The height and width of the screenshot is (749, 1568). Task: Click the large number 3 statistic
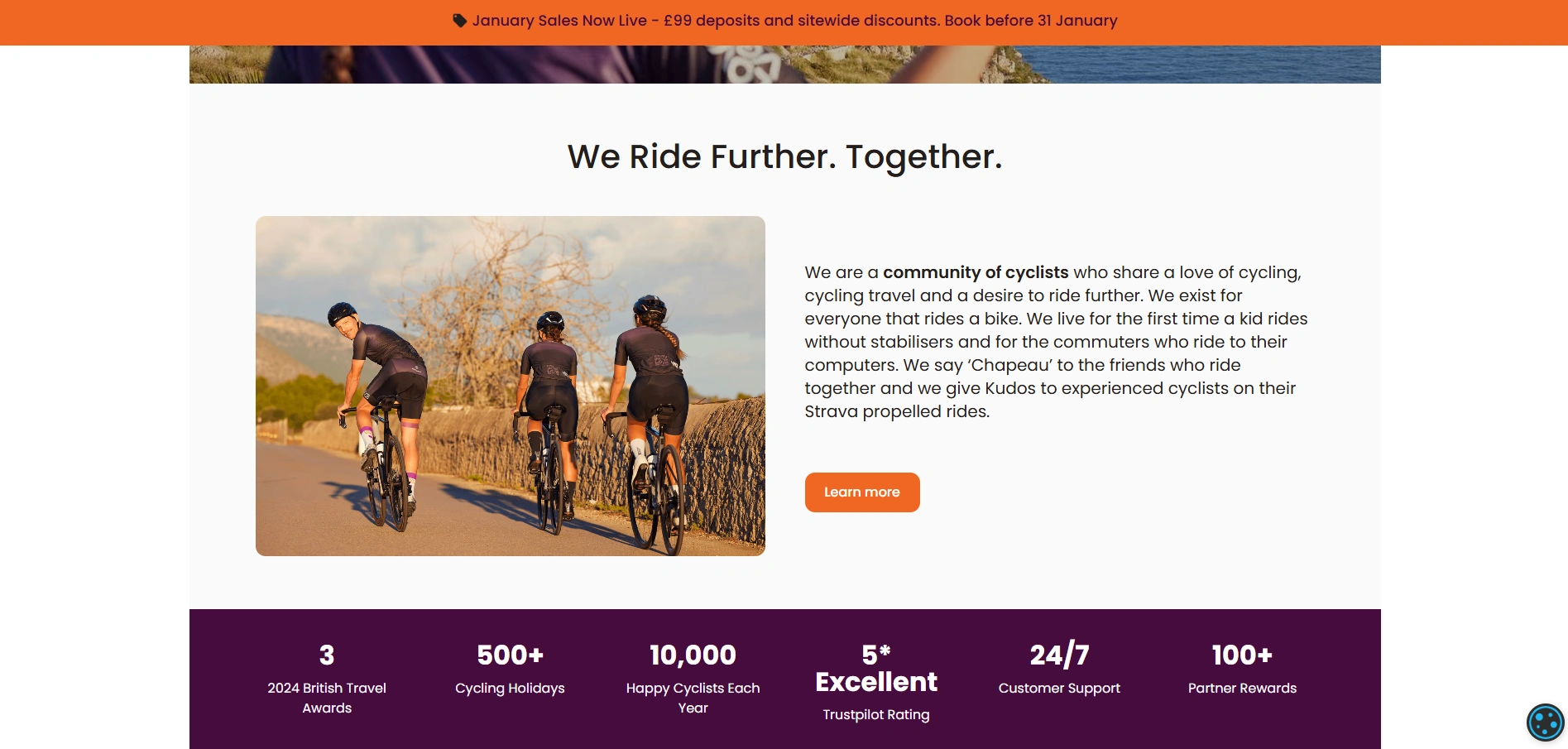327,655
